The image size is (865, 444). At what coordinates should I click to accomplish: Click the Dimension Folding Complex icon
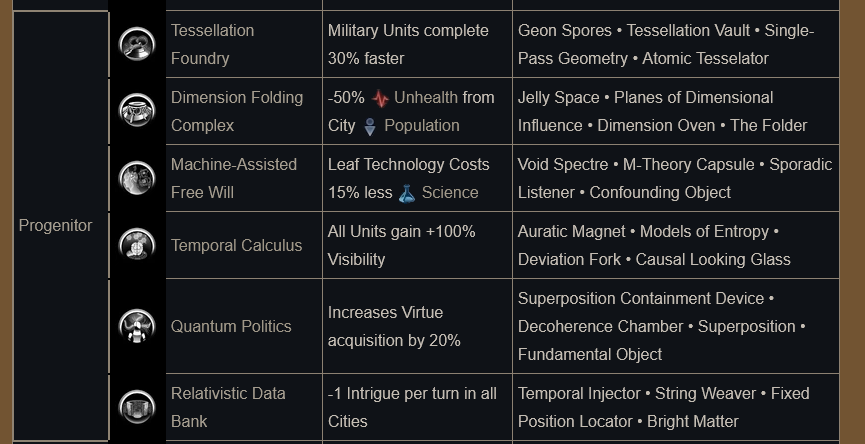pos(137,110)
